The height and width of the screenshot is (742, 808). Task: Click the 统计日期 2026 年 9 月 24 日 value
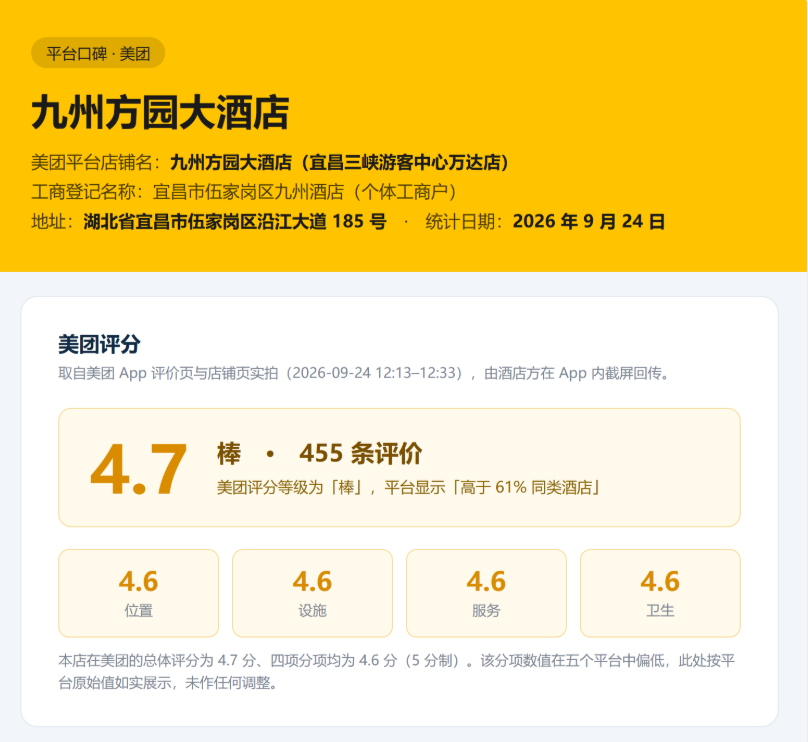tap(588, 222)
